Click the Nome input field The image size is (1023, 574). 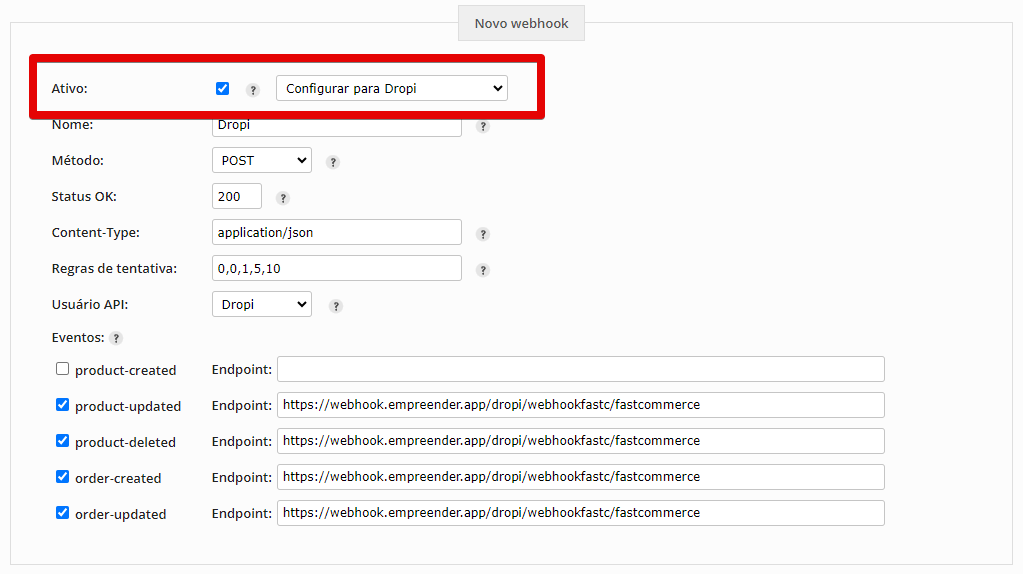[x=337, y=127]
